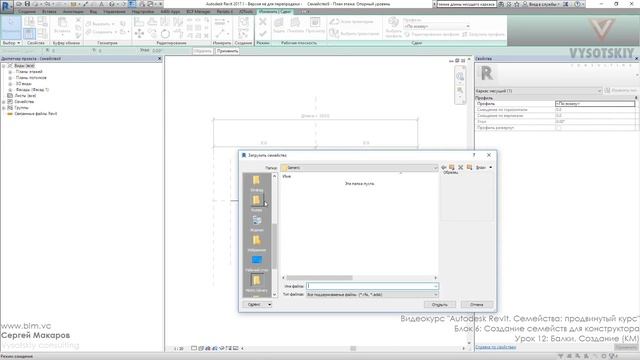This screenshot has height=360, width=640.
Task: Finish edit mode with the green checkmark
Action: [262, 33]
